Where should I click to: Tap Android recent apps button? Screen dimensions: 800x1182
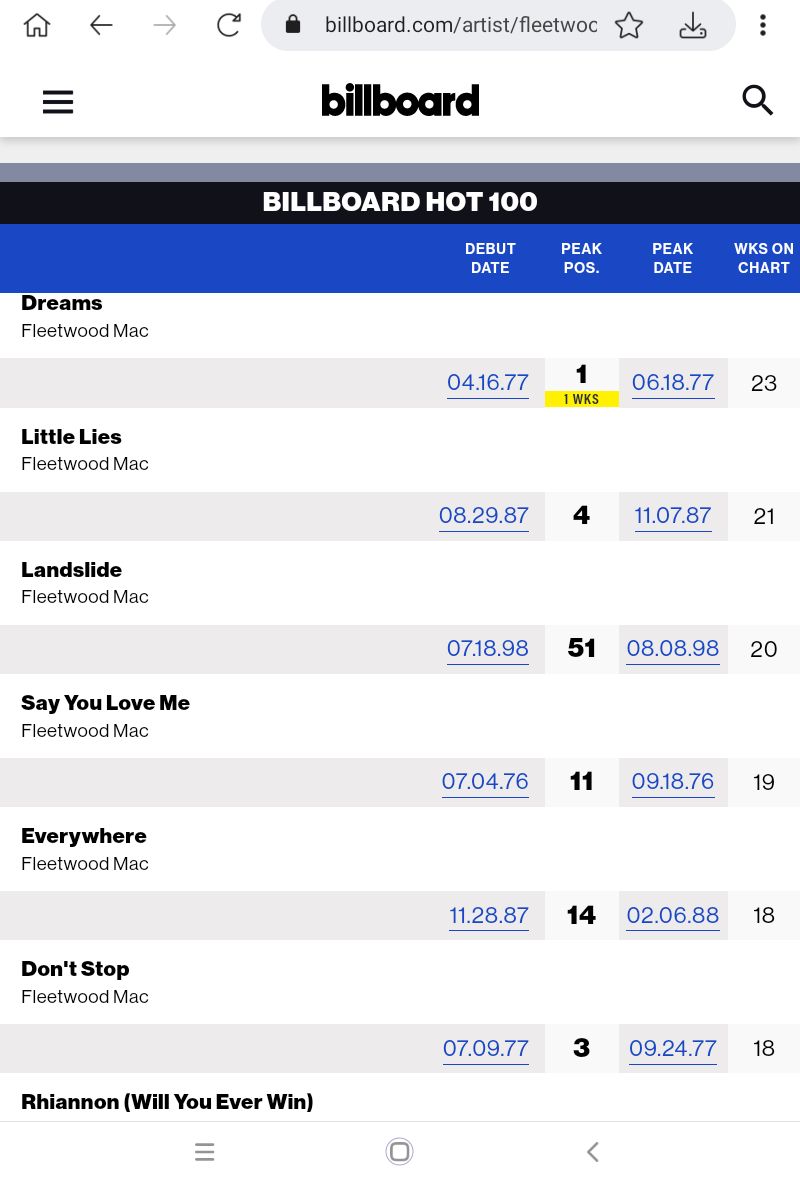204,1151
